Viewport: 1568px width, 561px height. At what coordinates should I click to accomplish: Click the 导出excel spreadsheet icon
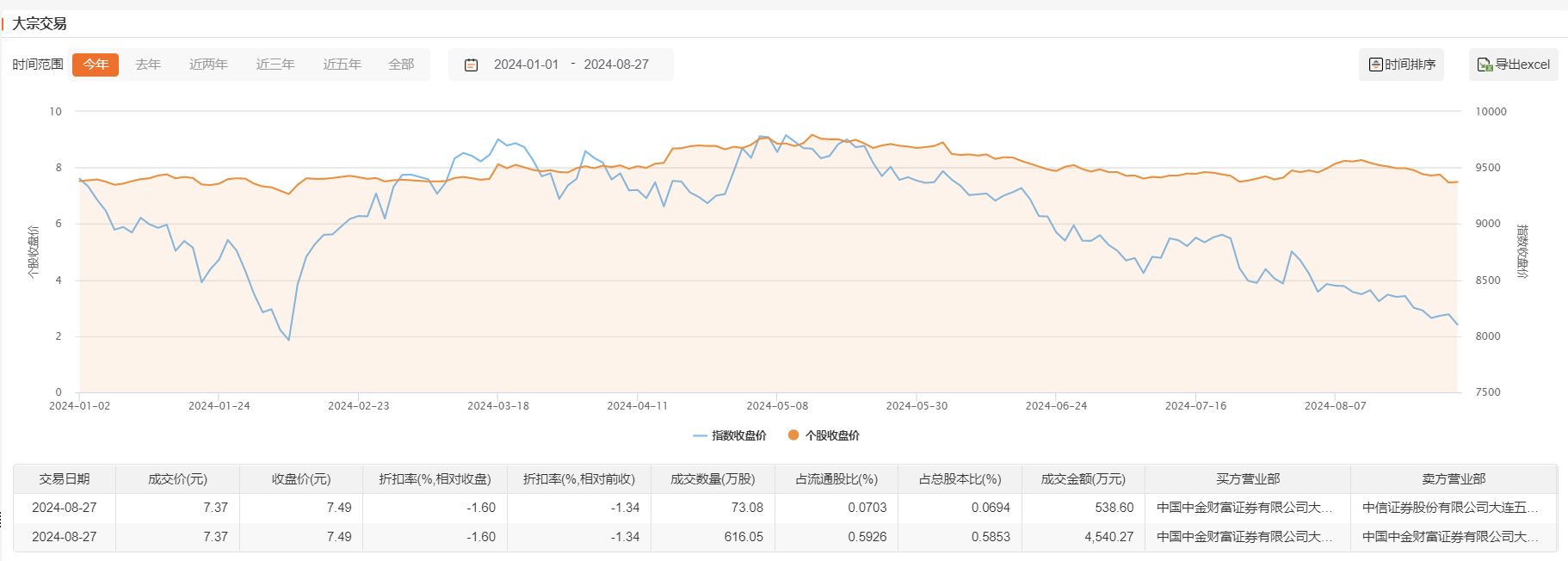(1485, 65)
